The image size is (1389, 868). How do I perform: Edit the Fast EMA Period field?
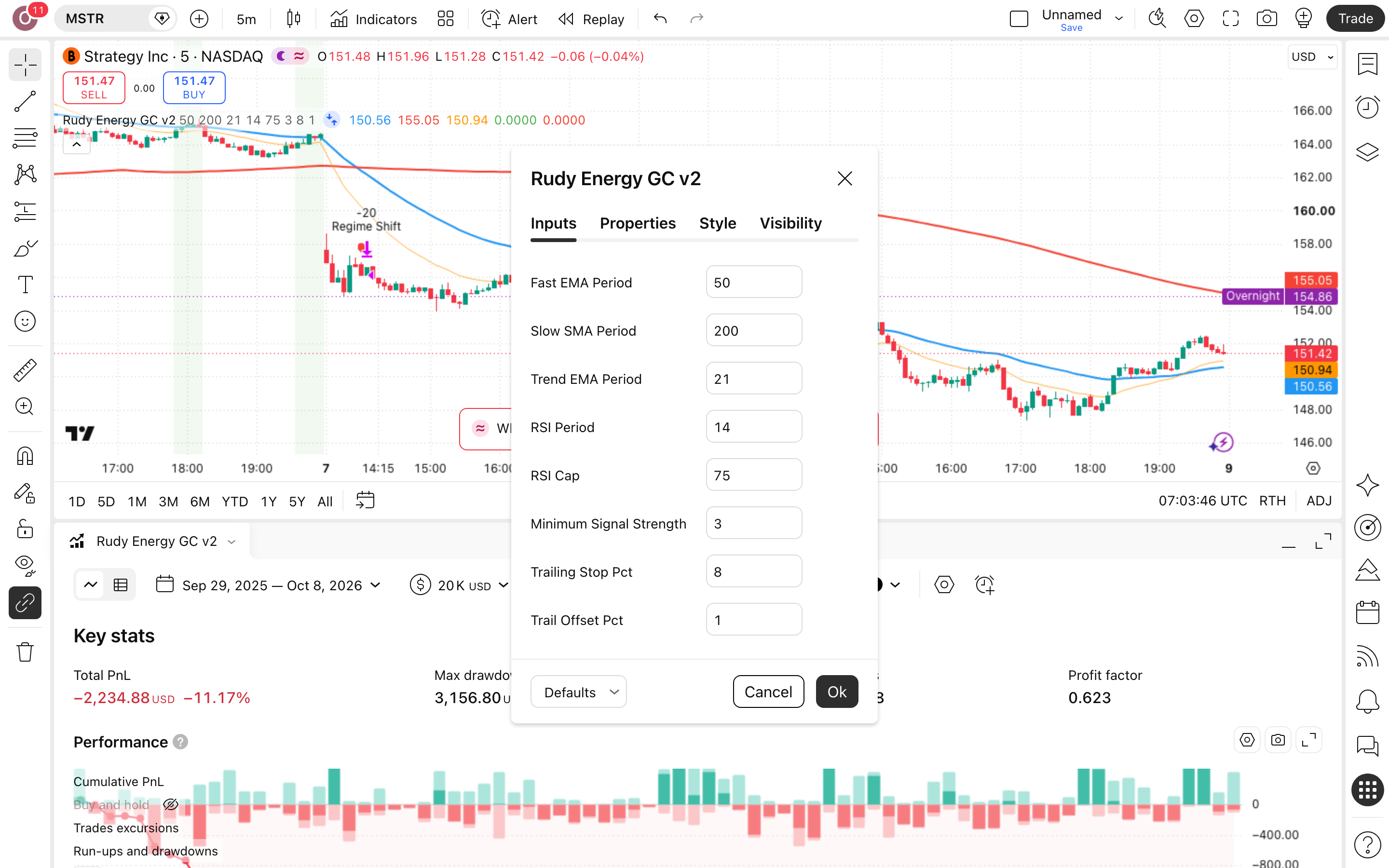[754, 282]
